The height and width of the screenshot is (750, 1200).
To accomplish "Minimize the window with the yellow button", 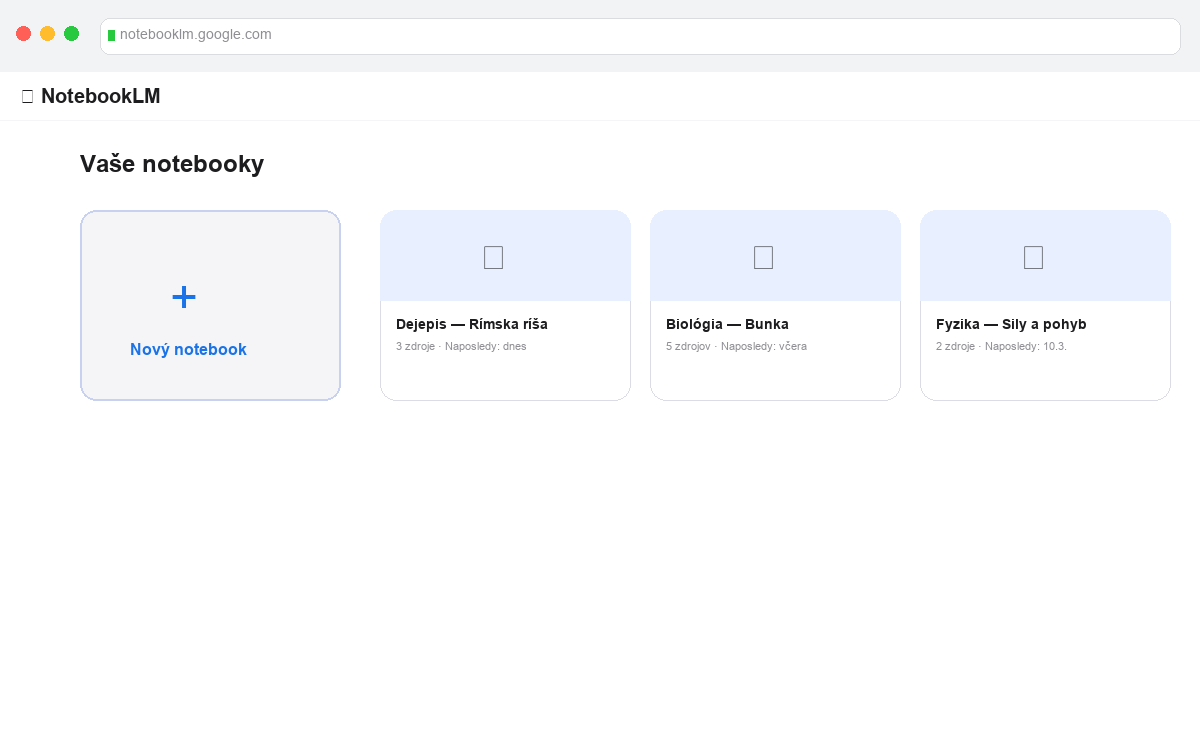I will tap(48, 34).
